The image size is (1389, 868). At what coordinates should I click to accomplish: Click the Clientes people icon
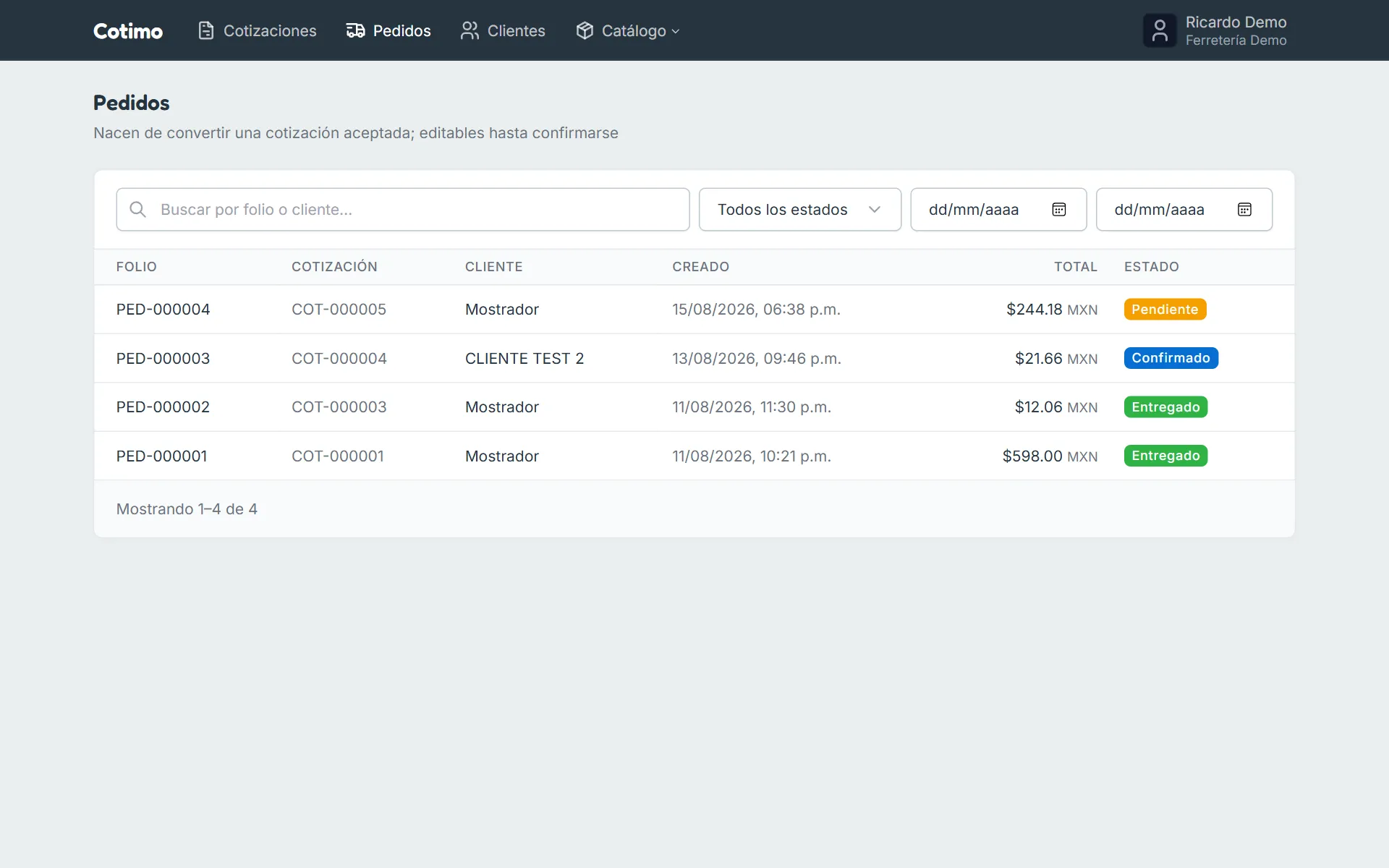click(x=470, y=30)
